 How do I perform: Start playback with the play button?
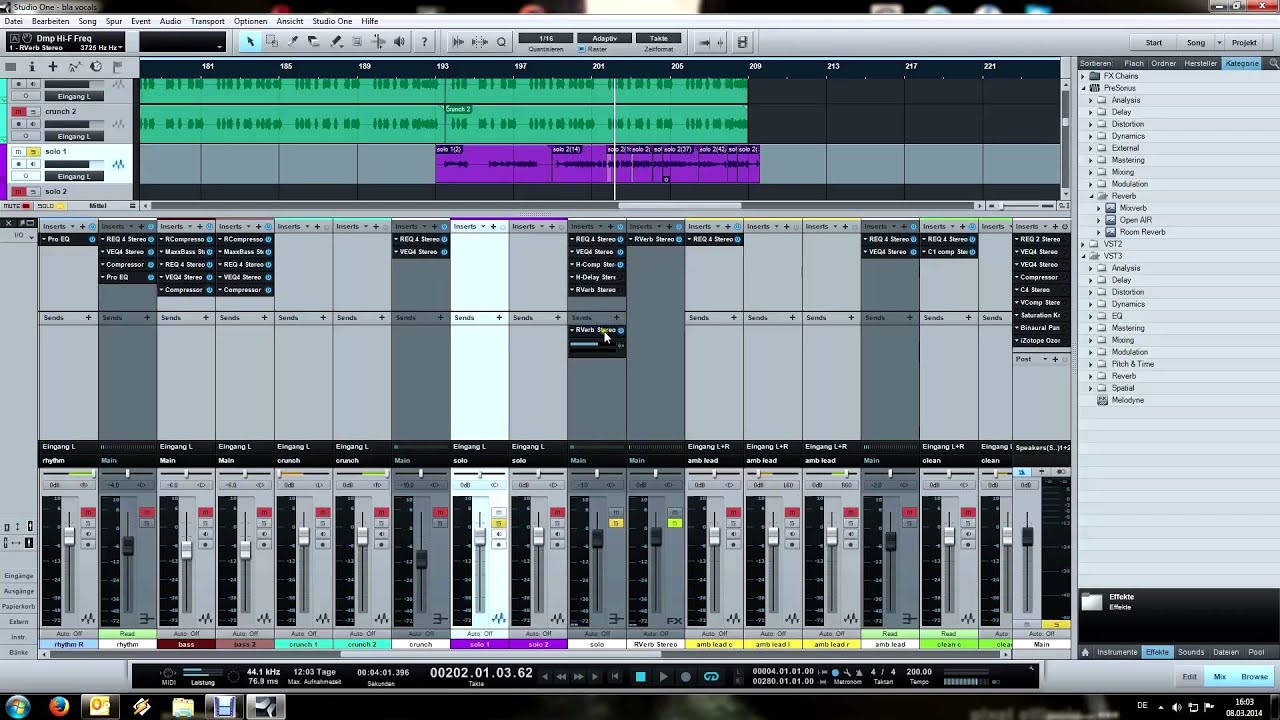663,677
